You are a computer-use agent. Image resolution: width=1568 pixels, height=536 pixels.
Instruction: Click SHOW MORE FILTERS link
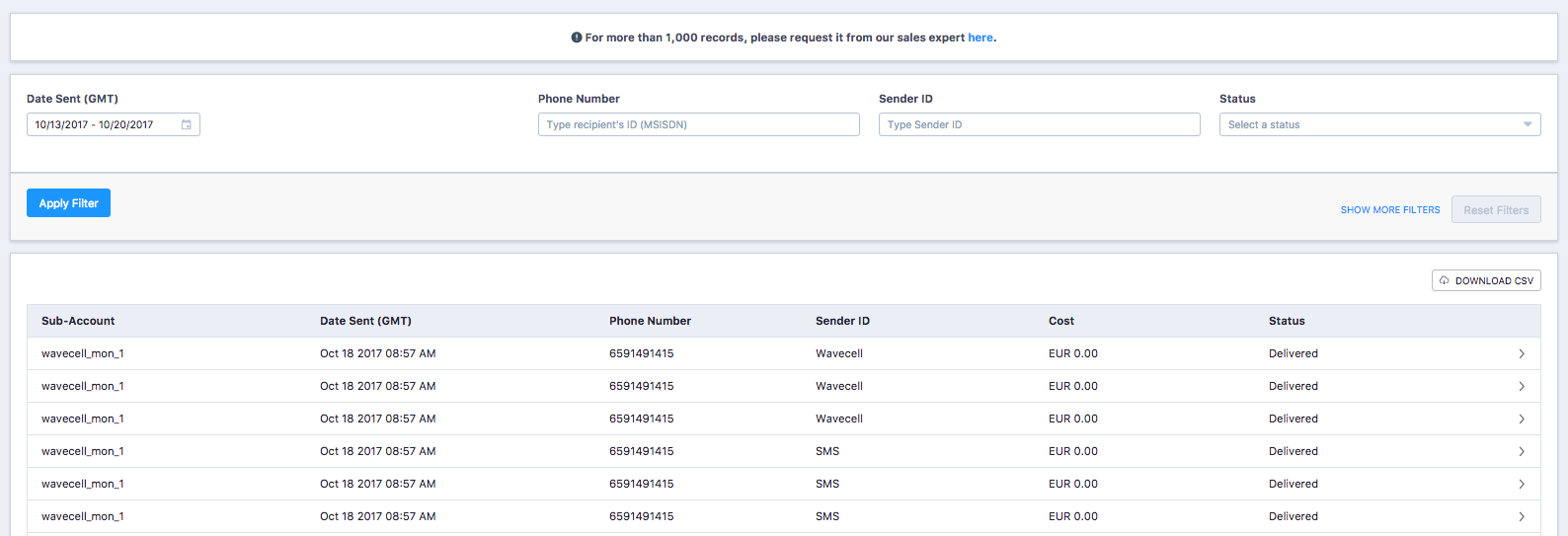tap(1390, 210)
